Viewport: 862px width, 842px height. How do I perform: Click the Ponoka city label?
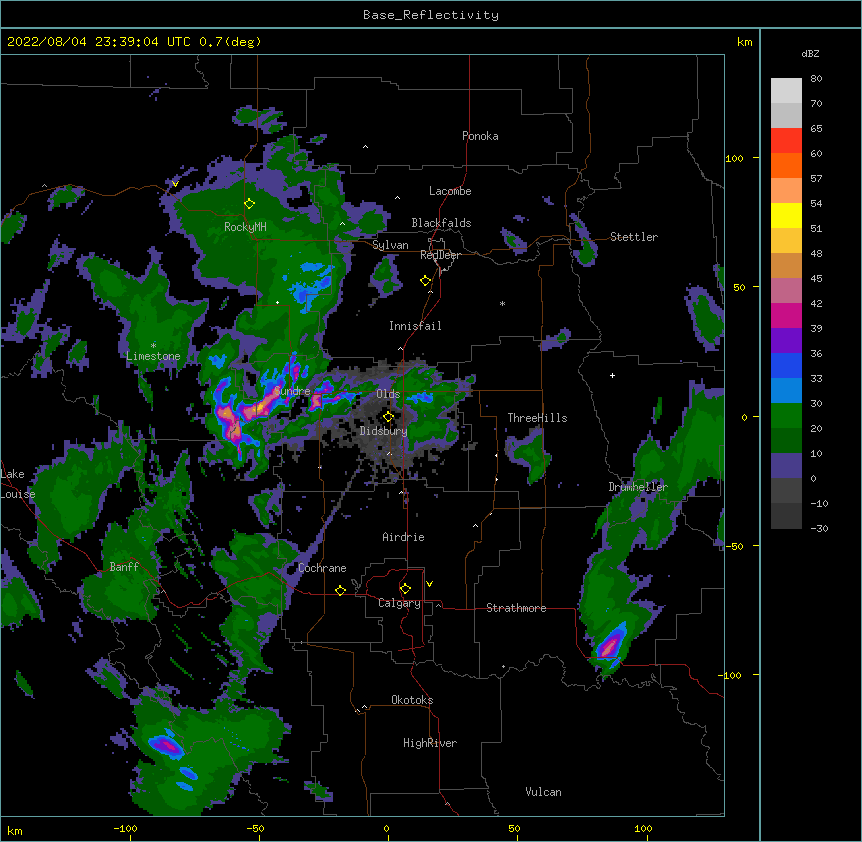tap(480, 136)
